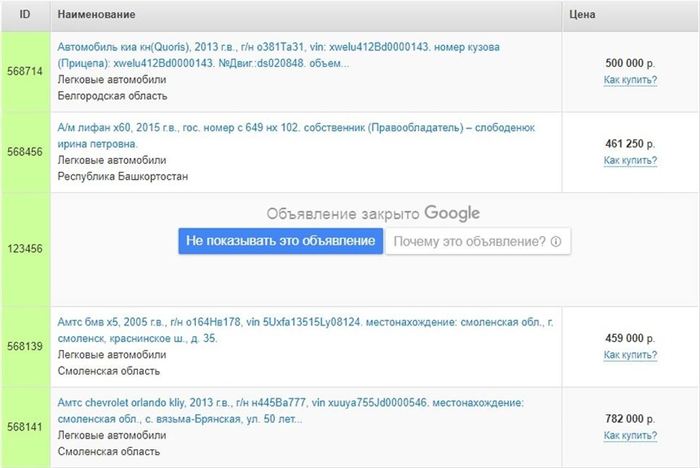Click the "Не показывать это объявление" button
This screenshot has height=468, width=700.
(x=280, y=241)
